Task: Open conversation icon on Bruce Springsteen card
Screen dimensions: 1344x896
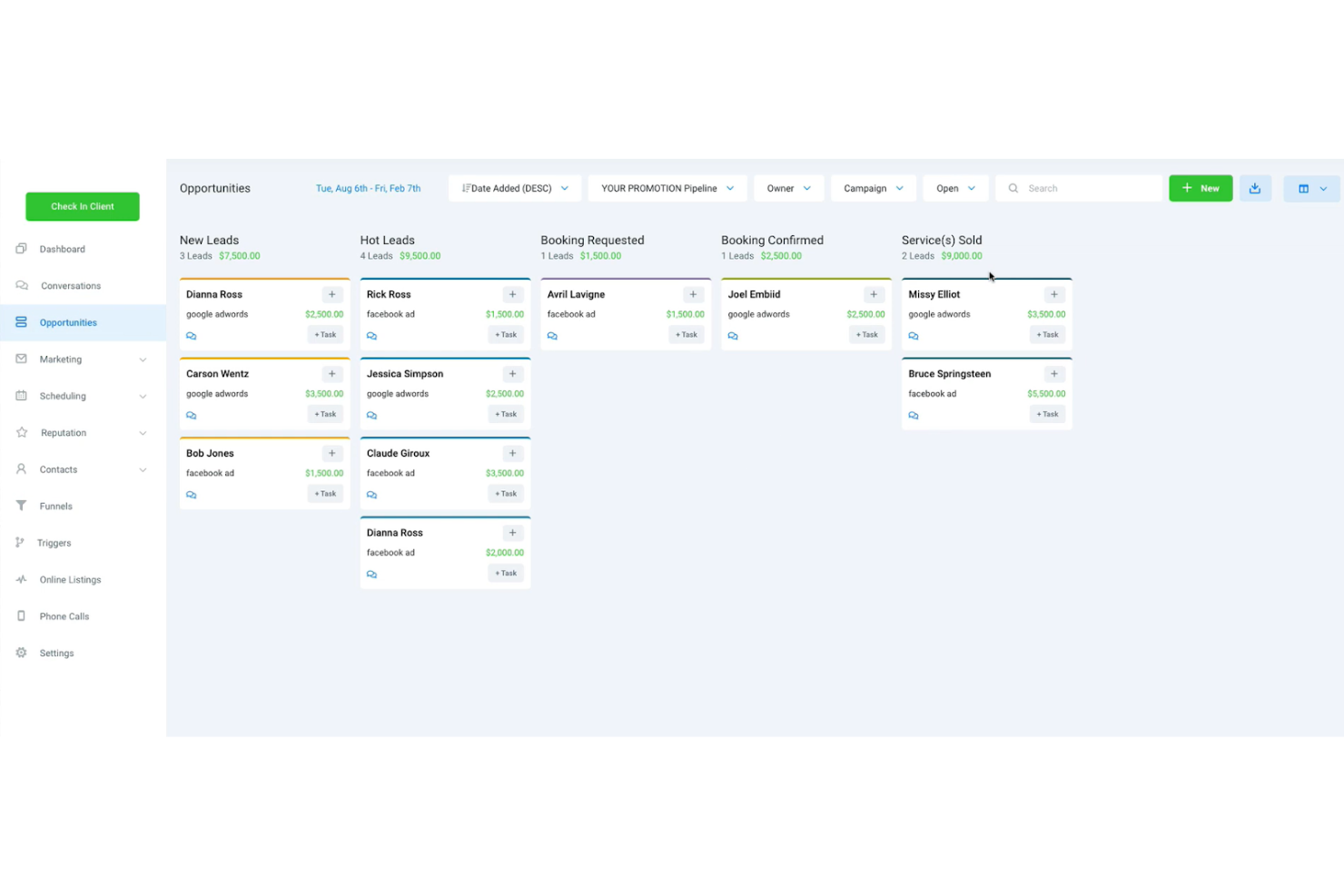Action: (x=914, y=416)
